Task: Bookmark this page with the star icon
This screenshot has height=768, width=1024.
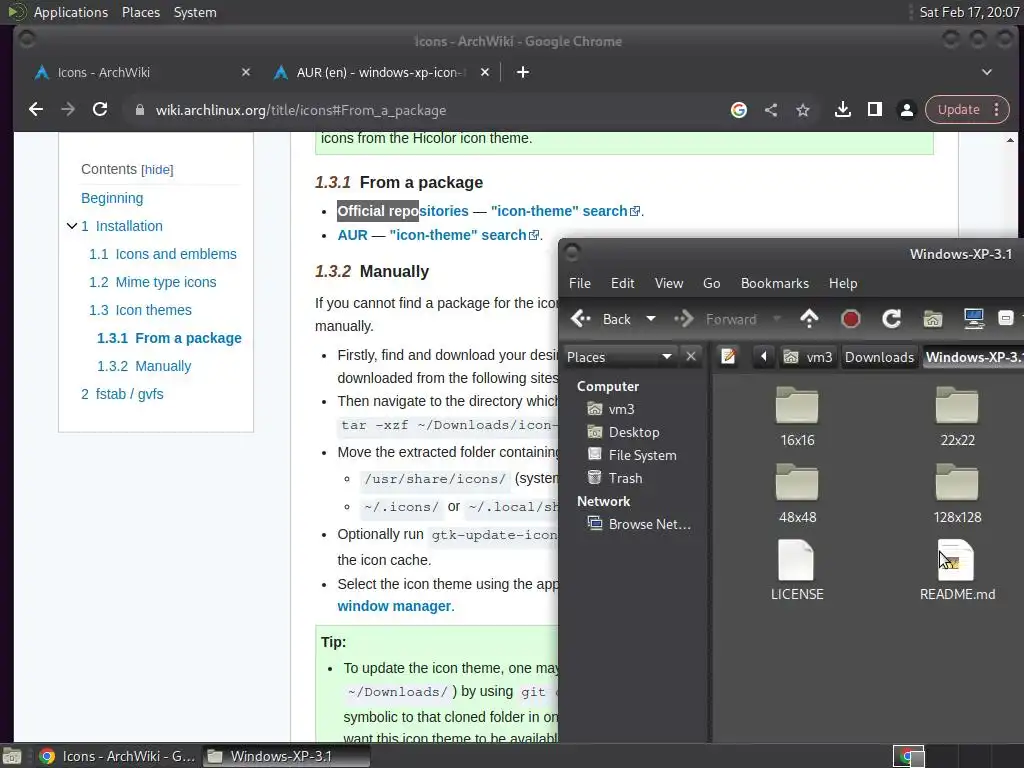Action: click(803, 110)
